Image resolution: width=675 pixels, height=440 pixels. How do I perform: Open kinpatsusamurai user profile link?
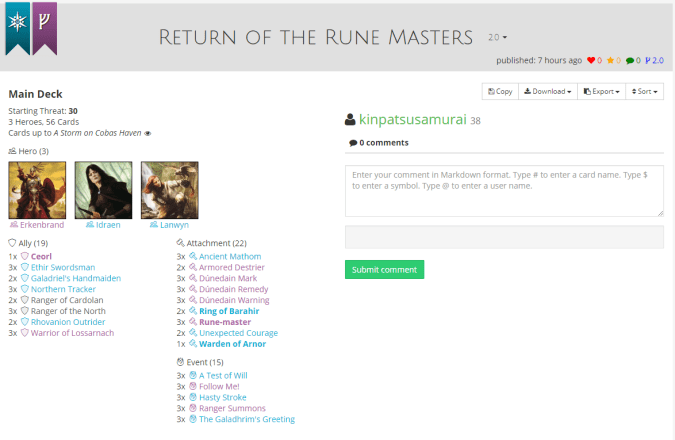pos(412,119)
